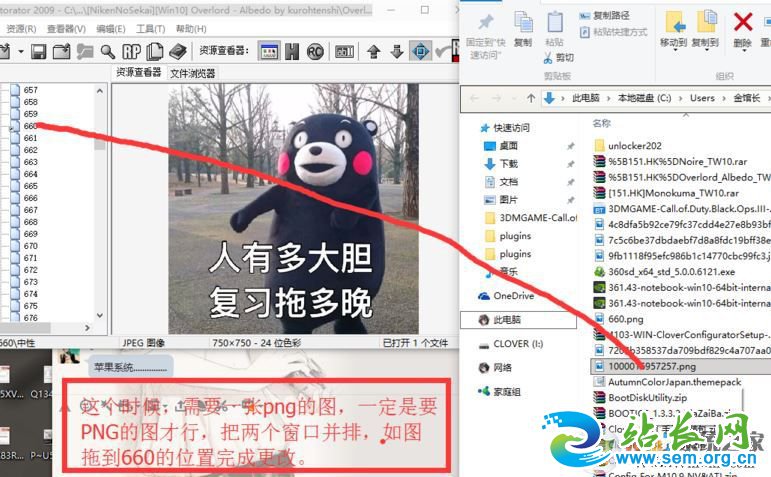The image size is (771, 477).
Task: Switch to the RC text viewer icon
Action: click(315, 51)
